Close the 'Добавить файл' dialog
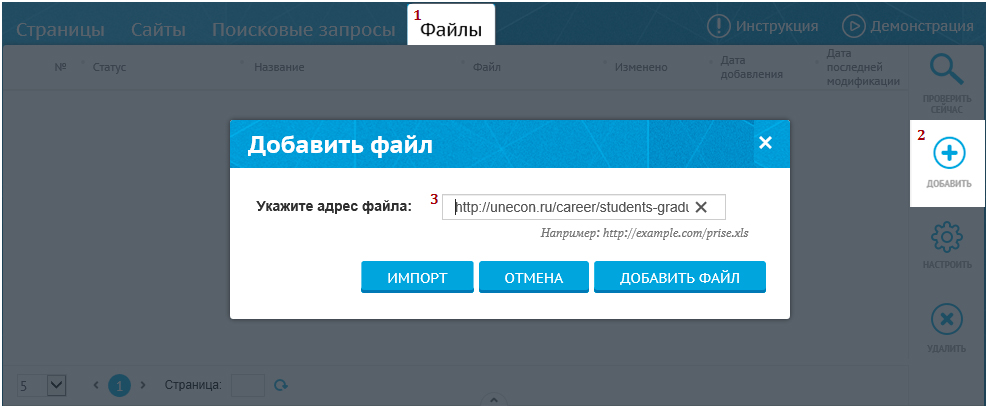The height and width of the screenshot is (408, 988). tap(765, 143)
